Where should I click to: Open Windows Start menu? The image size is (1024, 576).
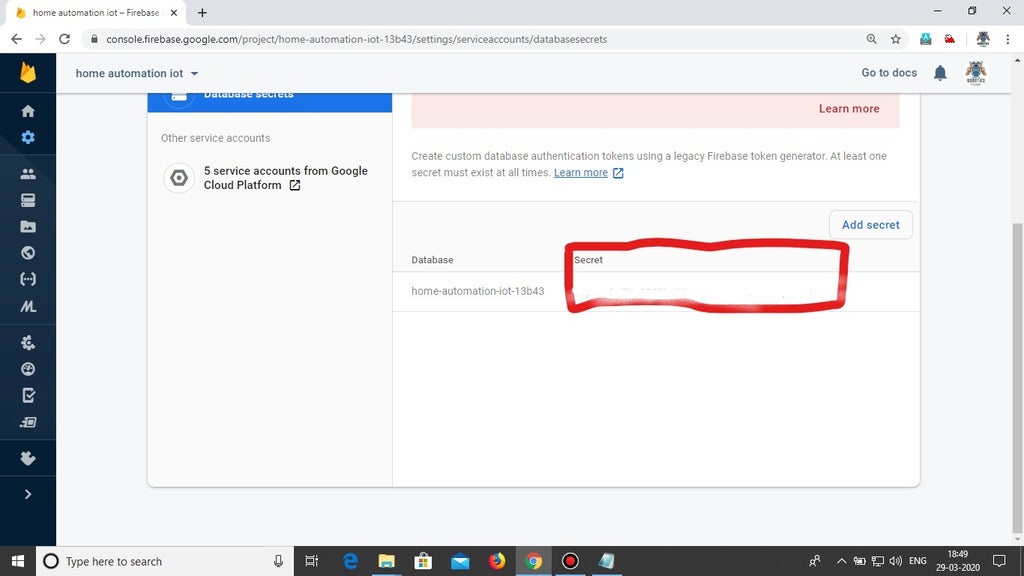(x=18, y=561)
